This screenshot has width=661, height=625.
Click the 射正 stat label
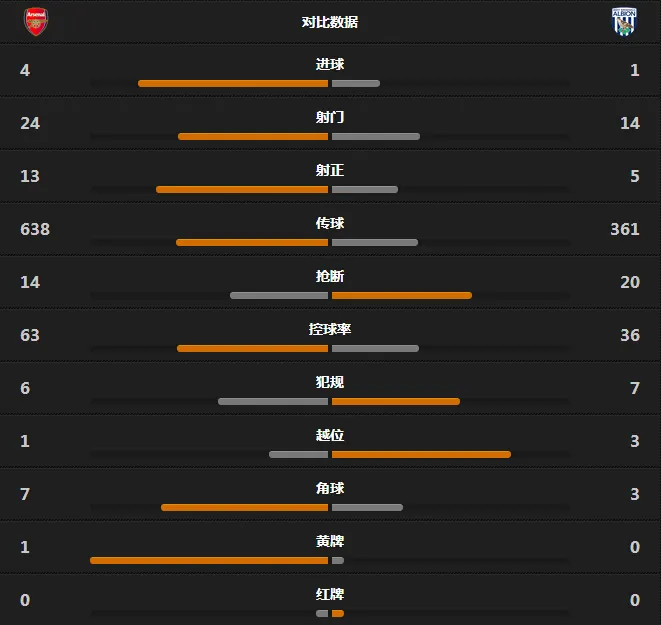pyautogui.click(x=330, y=170)
